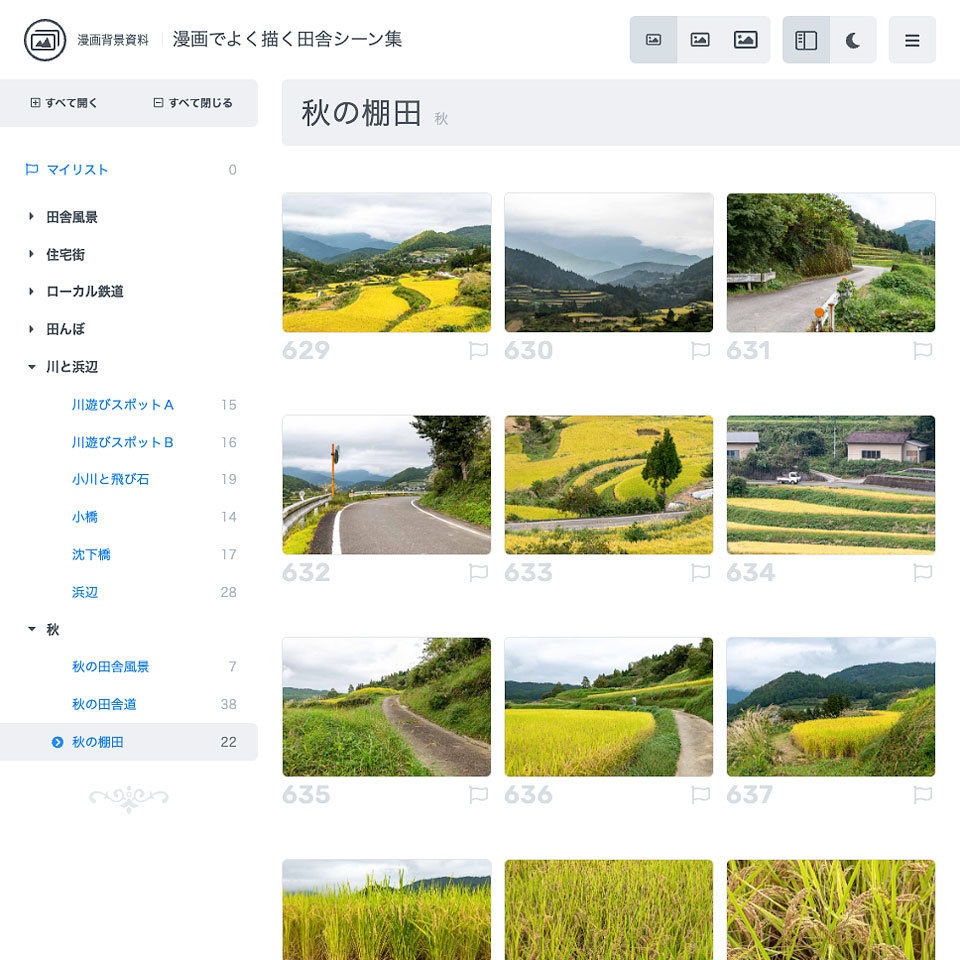Flag image 629 with its bookmark icon
The width and height of the screenshot is (960, 960).
coord(479,351)
